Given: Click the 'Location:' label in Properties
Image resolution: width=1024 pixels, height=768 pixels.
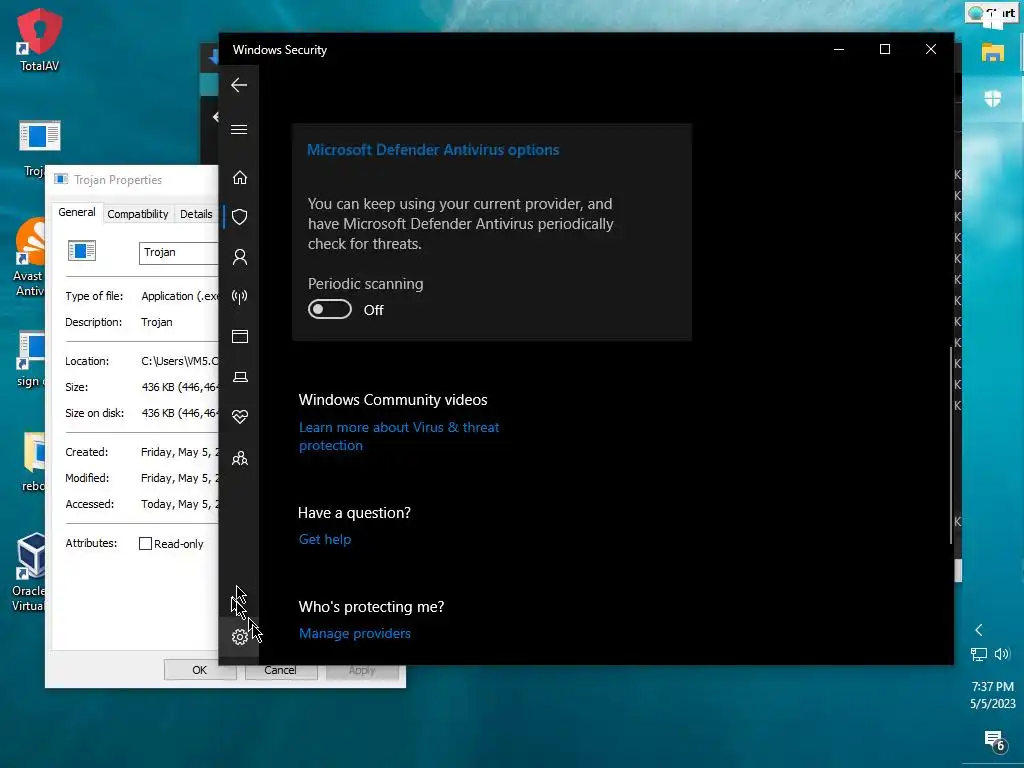Looking at the screenshot, I should [87, 361].
